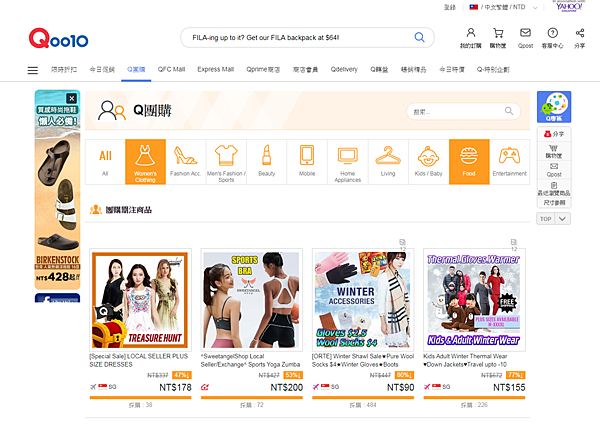Open the Treasure Hunt dresses product image
Viewport: 600px width, 427px height.
pyautogui.click(x=140, y=300)
